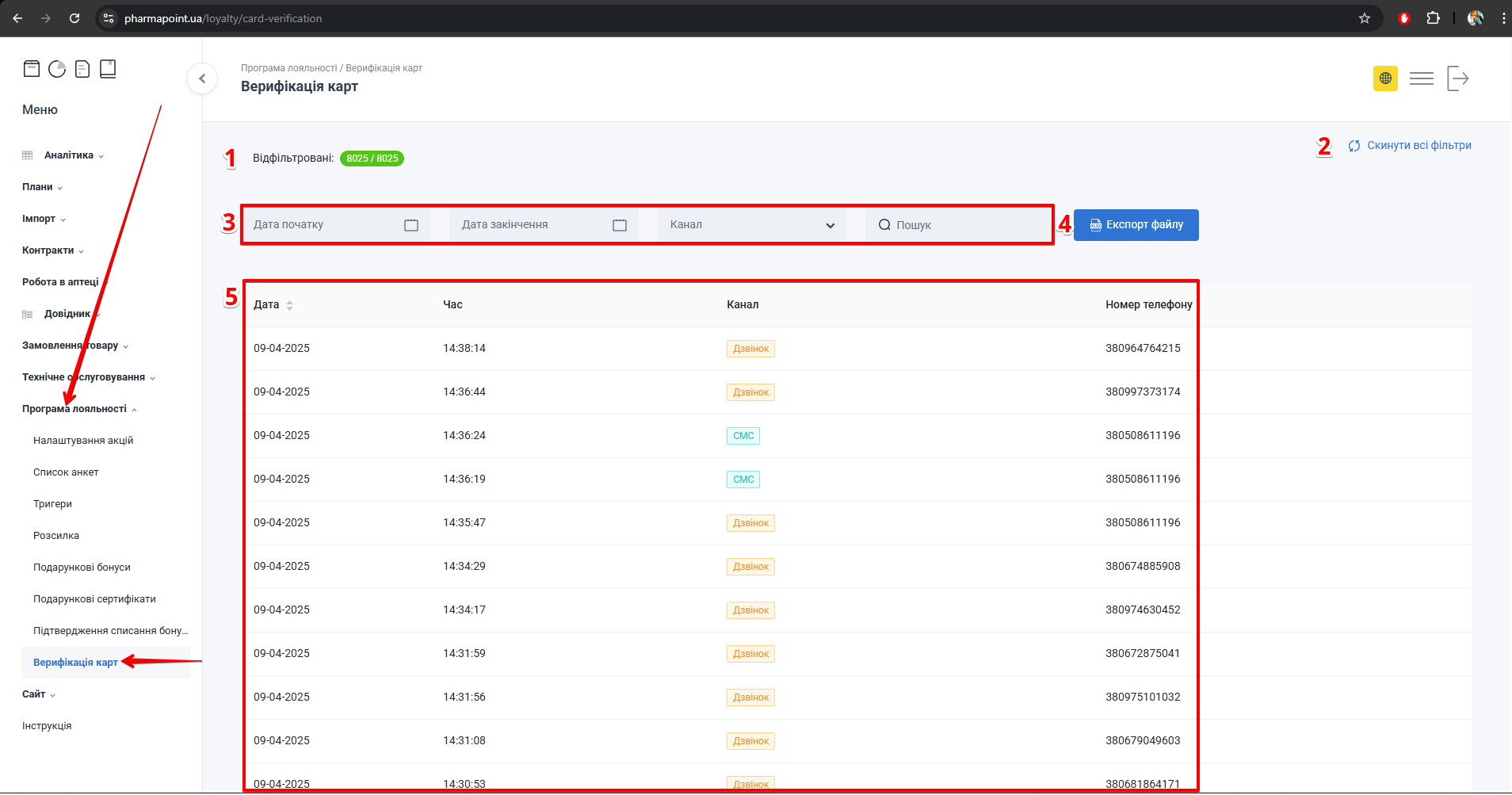Click the logout icon in the header
This screenshot has width=1512, height=795.
point(1458,78)
